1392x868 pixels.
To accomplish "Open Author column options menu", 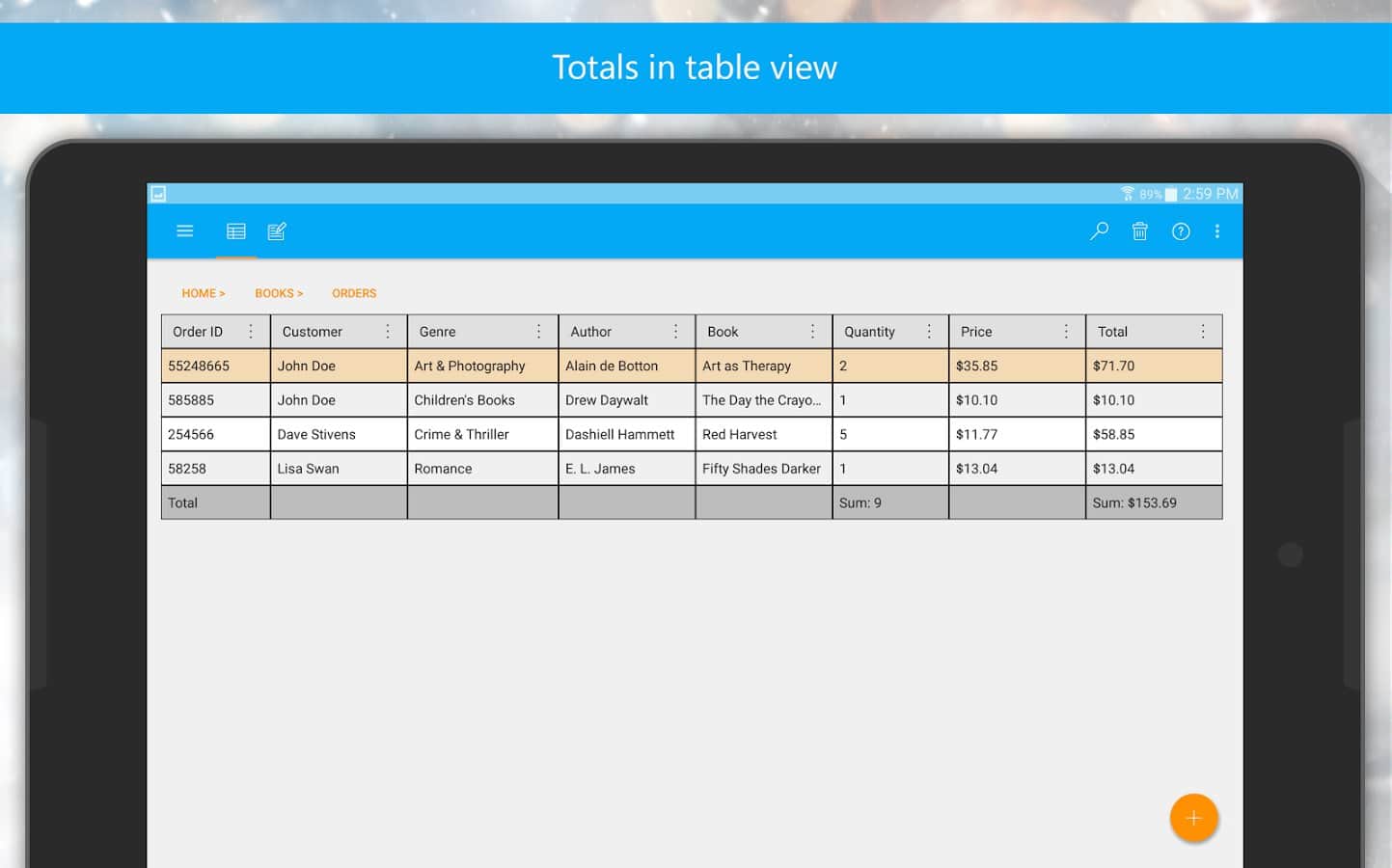I will (675, 332).
